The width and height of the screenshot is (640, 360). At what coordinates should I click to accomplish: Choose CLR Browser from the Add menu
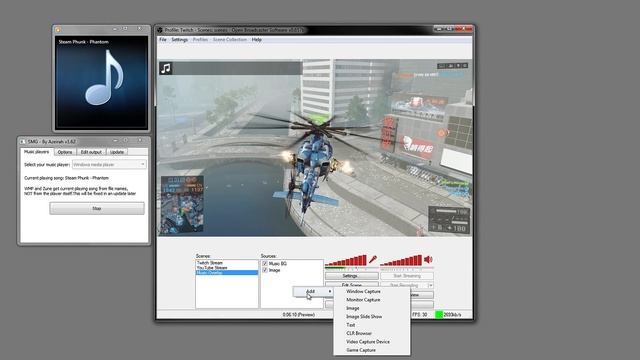pyautogui.click(x=359, y=333)
